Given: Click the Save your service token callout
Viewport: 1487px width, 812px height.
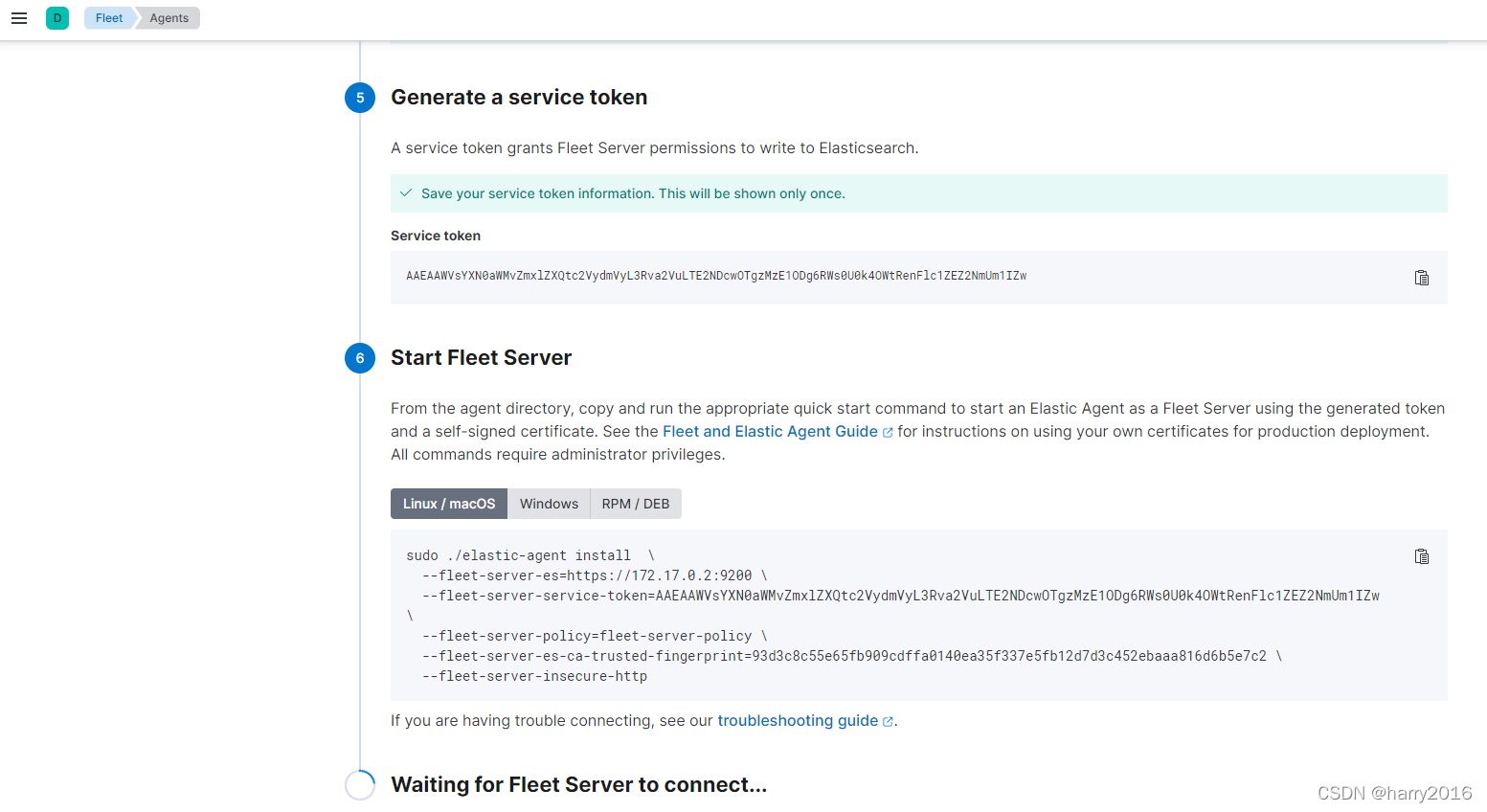Looking at the screenshot, I should click(919, 193).
